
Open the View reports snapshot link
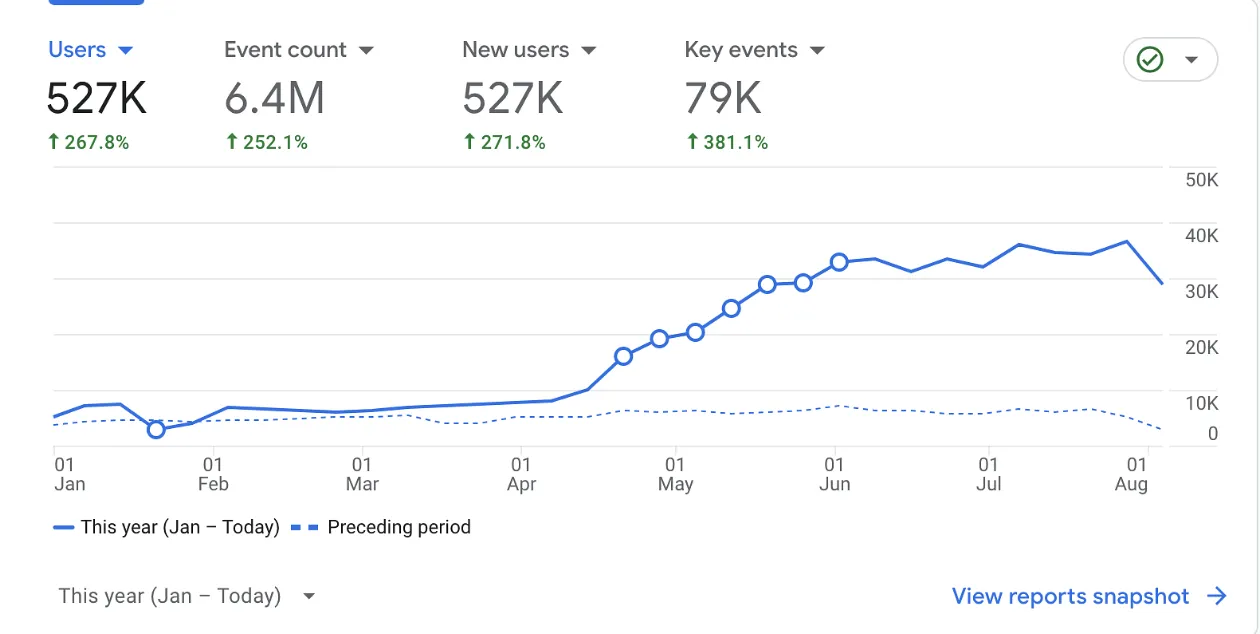1071,596
